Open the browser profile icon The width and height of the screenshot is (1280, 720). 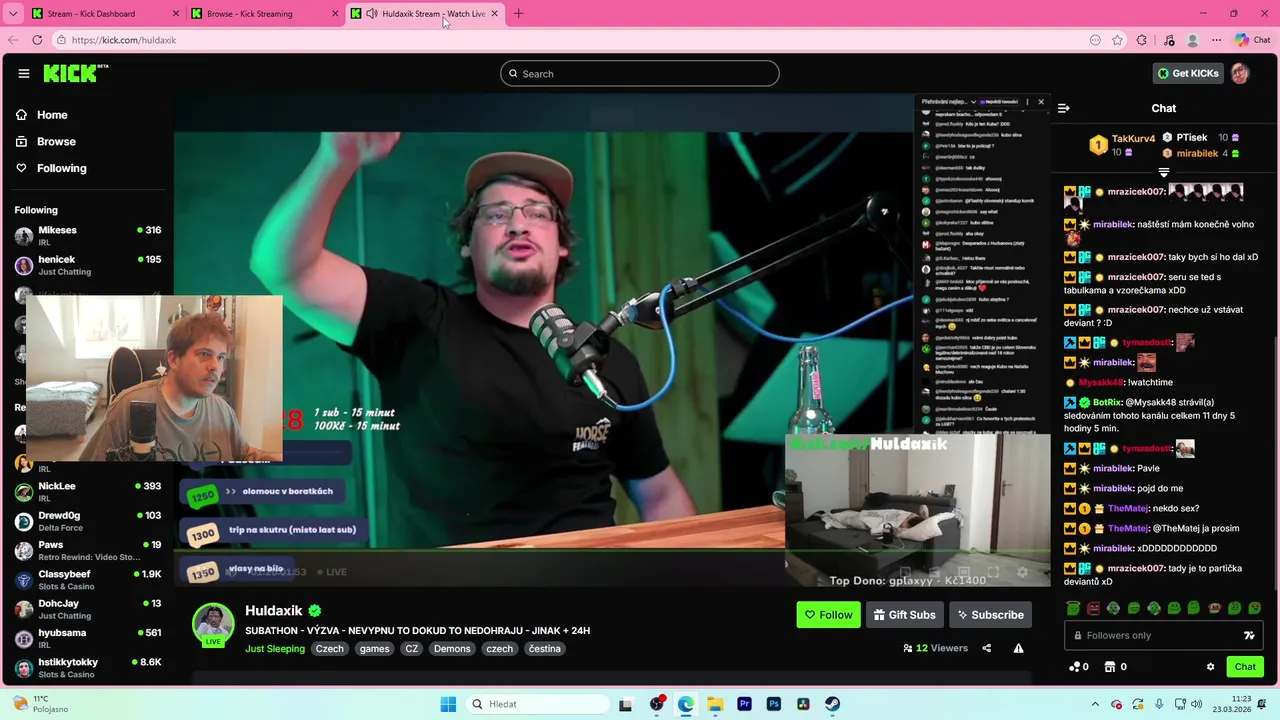click(1192, 40)
